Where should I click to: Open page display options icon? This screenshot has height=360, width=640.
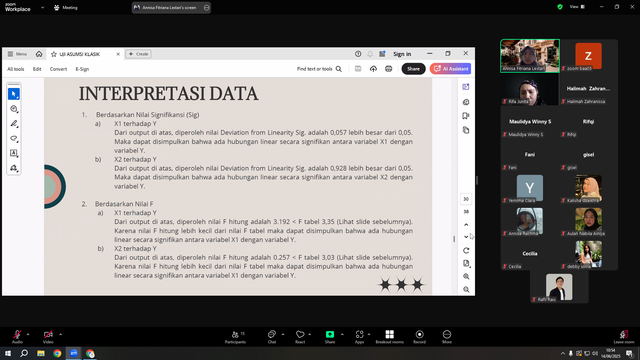coord(466,263)
